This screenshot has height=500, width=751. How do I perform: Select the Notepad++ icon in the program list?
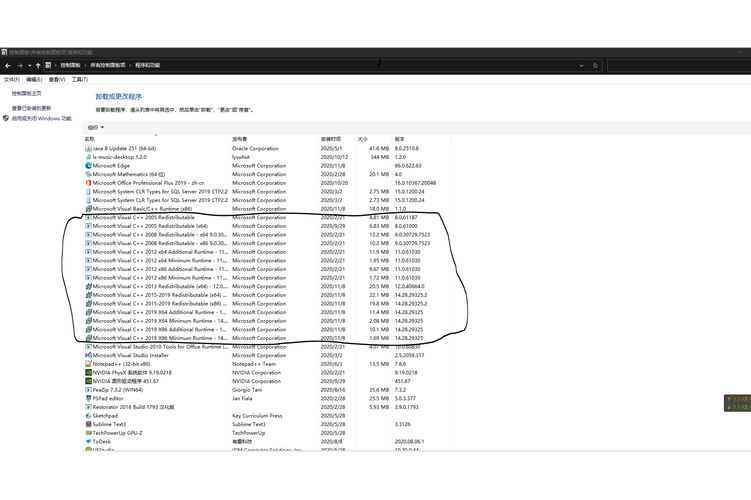pos(88,364)
